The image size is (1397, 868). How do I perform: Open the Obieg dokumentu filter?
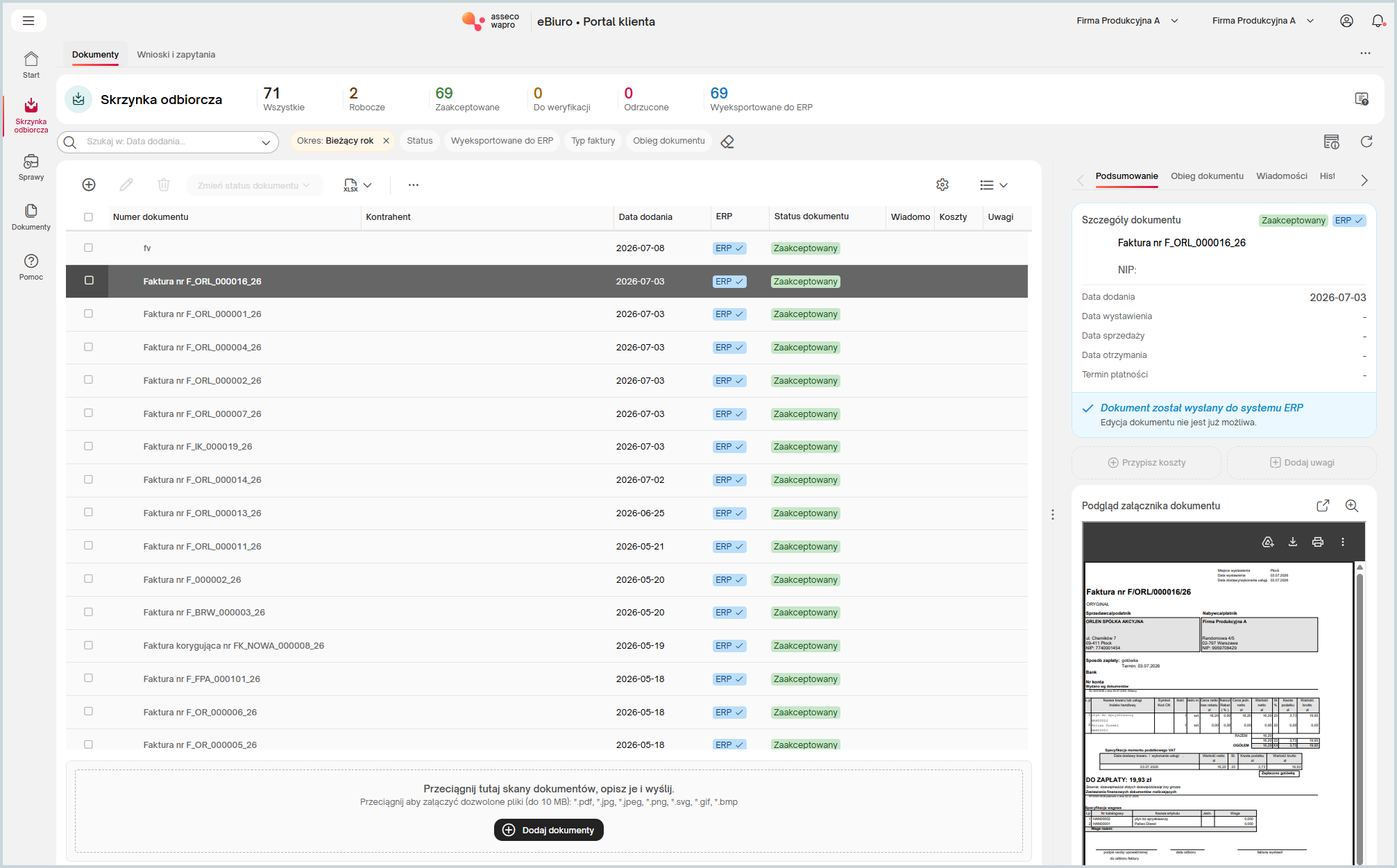click(669, 141)
